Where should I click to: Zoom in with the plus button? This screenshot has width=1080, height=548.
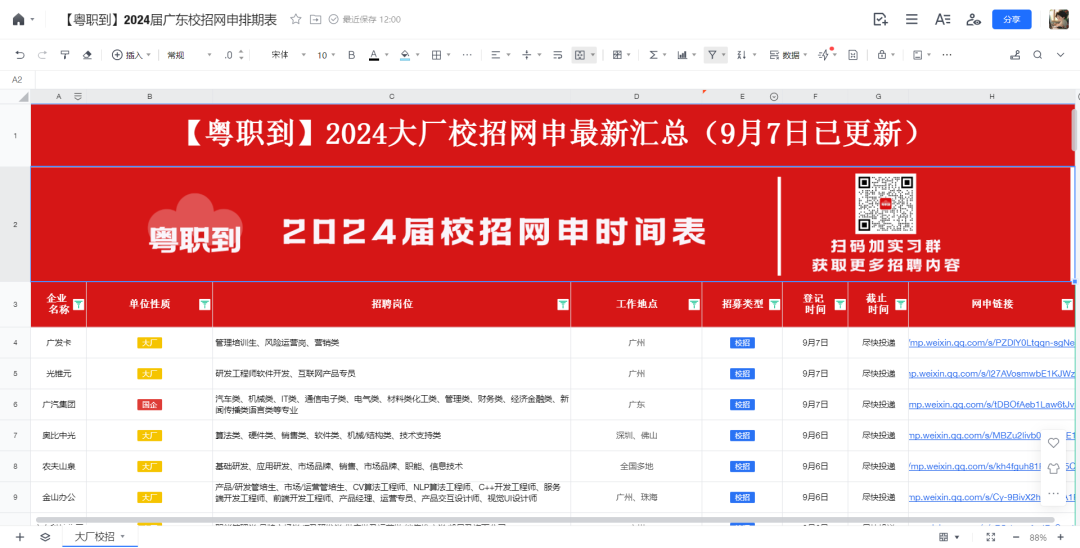coord(1061,537)
